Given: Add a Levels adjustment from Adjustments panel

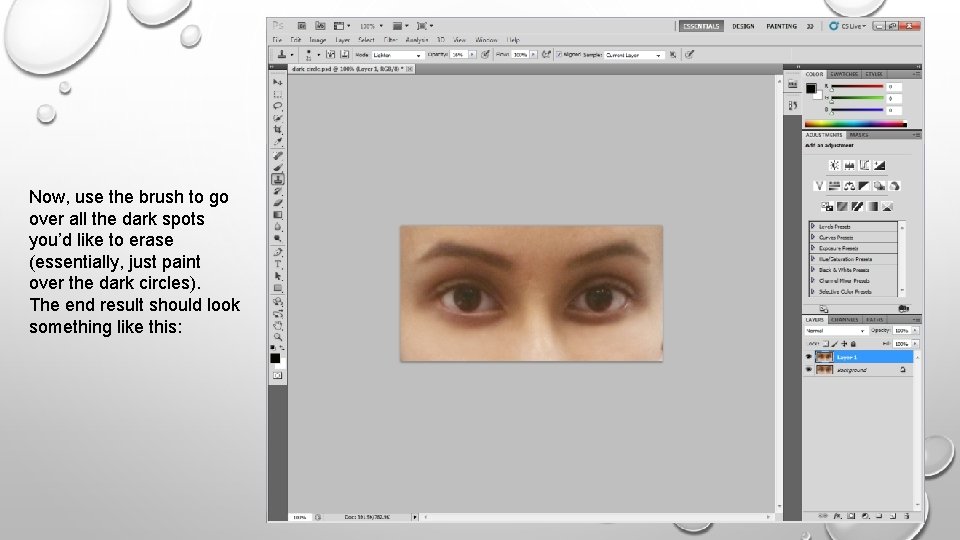Looking at the screenshot, I should [849, 165].
